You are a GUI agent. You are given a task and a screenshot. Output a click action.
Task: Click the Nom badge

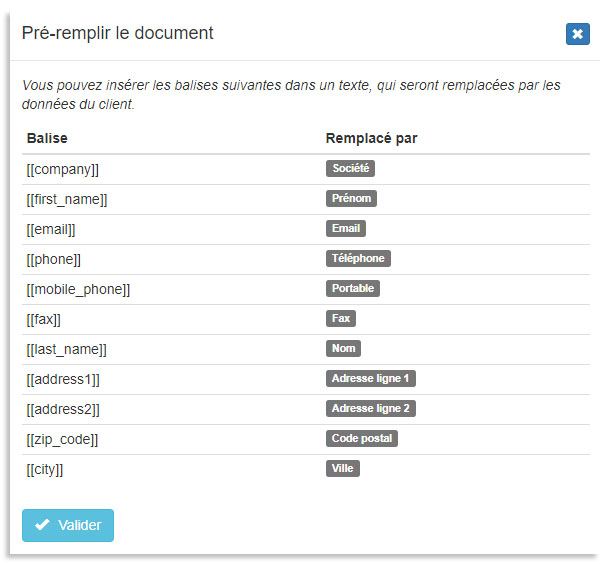point(343,349)
